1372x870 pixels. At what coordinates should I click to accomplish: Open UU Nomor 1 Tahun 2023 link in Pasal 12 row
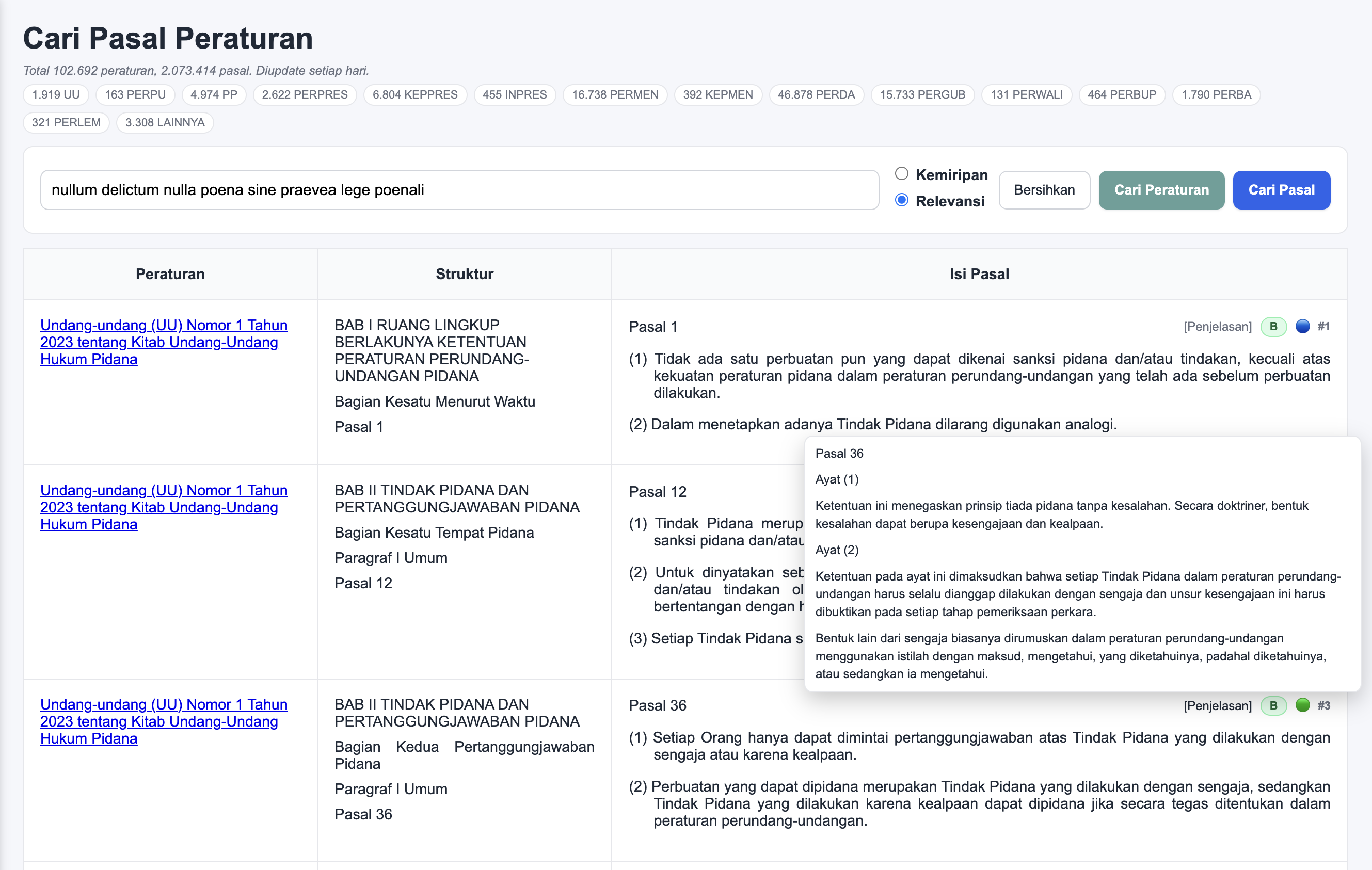point(164,507)
